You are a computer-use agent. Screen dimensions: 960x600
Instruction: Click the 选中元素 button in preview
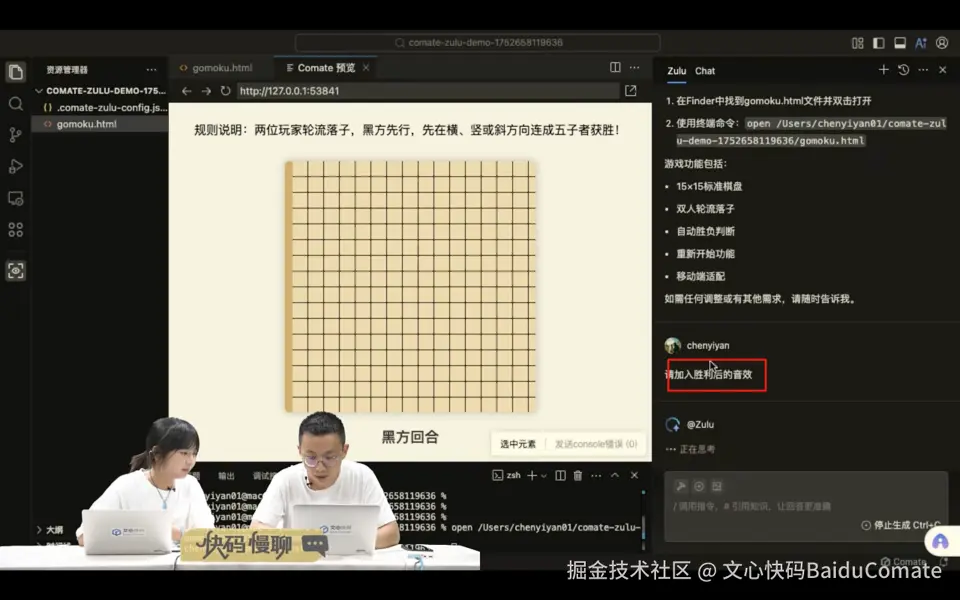tap(518, 444)
